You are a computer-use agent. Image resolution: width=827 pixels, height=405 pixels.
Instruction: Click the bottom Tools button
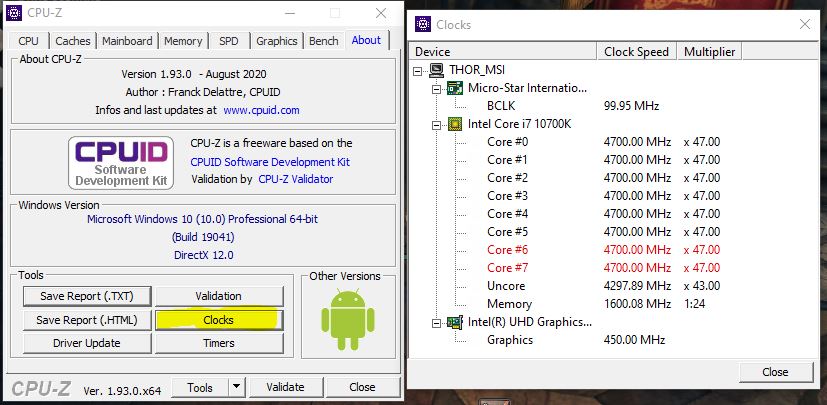[x=200, y=387]
